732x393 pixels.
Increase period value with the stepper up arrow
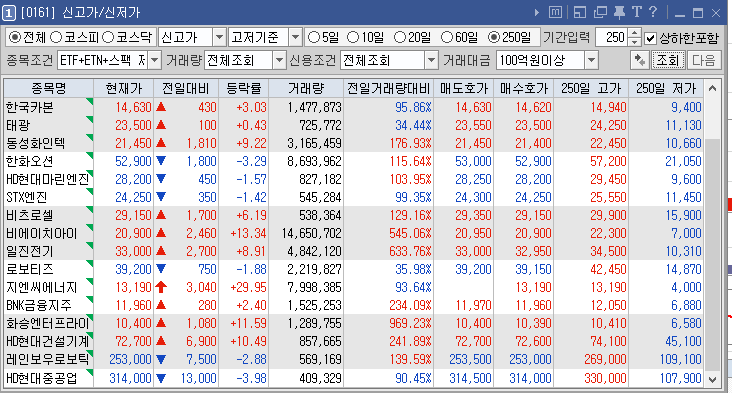click(x=634, y=33)
